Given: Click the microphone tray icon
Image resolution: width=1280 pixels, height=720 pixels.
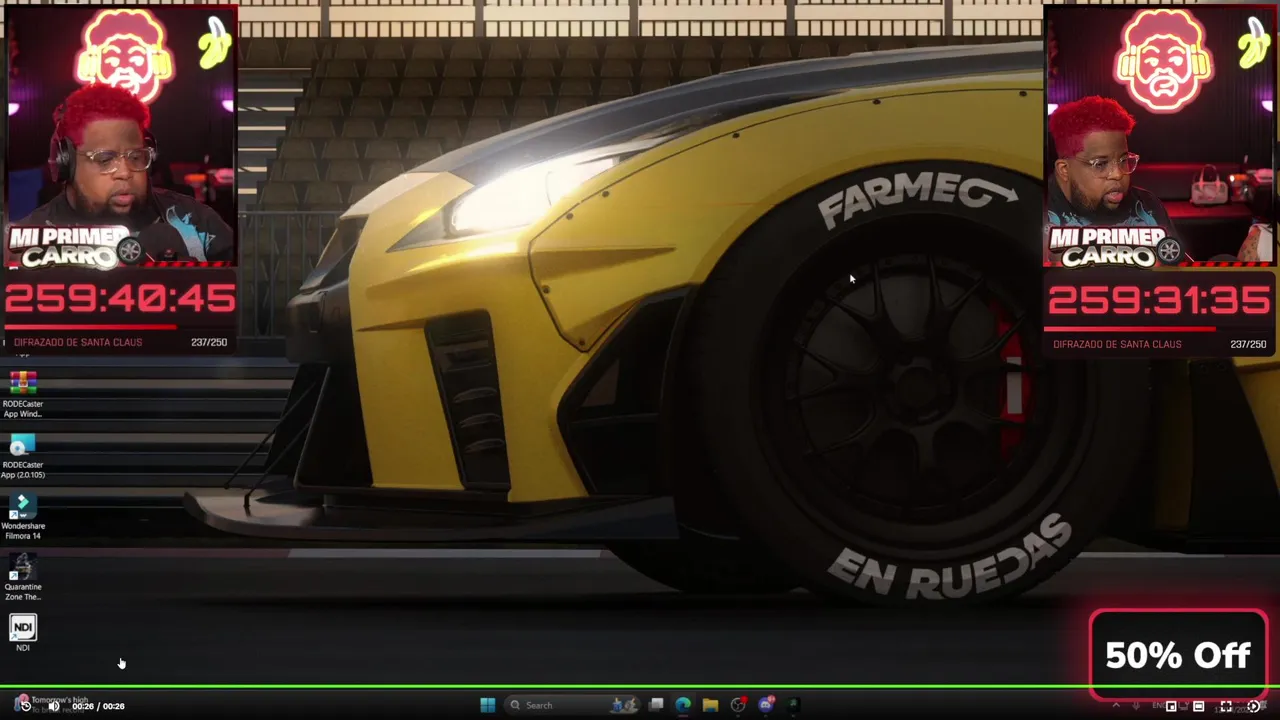Looking at the screenshot, I should (1136, 706).
